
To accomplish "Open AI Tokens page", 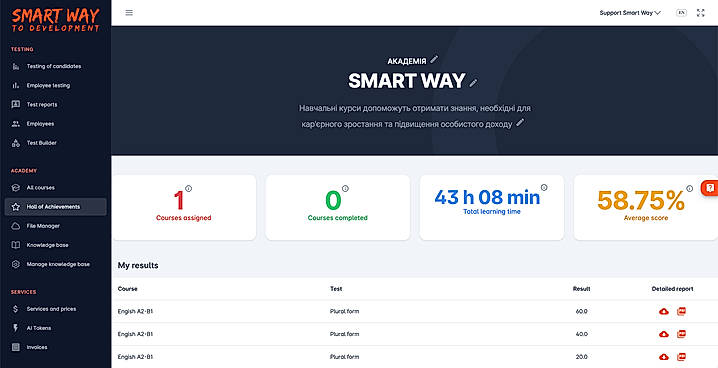I will pyautogui.click(x=38, y=328).
